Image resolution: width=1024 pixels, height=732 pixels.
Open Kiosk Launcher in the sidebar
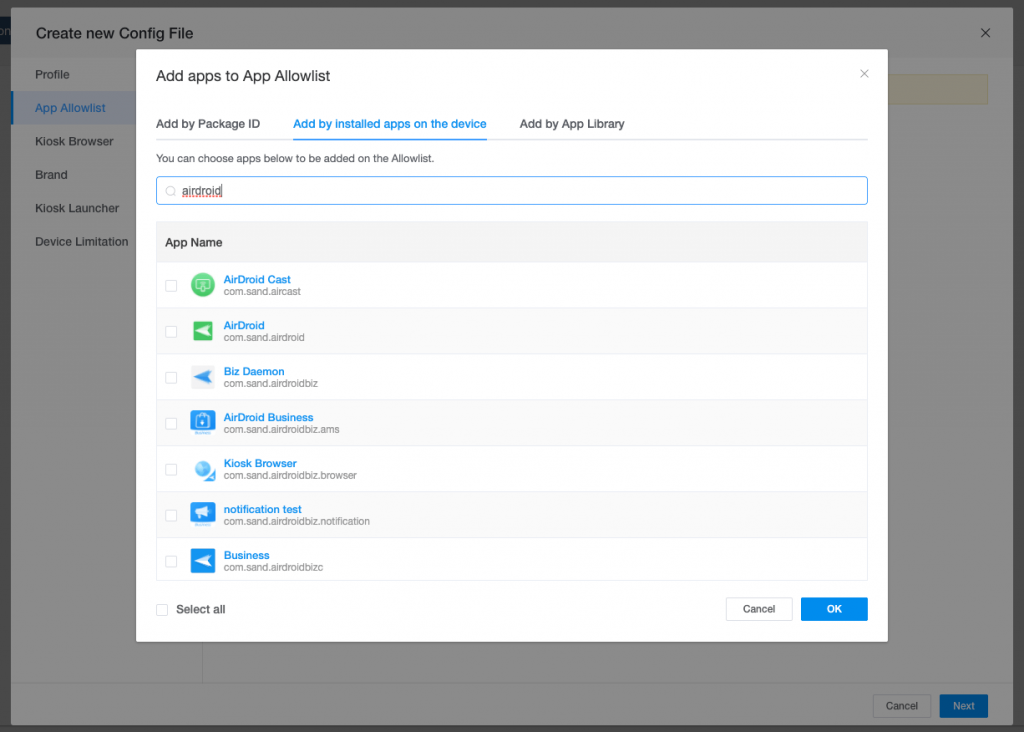(x=77, y=208)
